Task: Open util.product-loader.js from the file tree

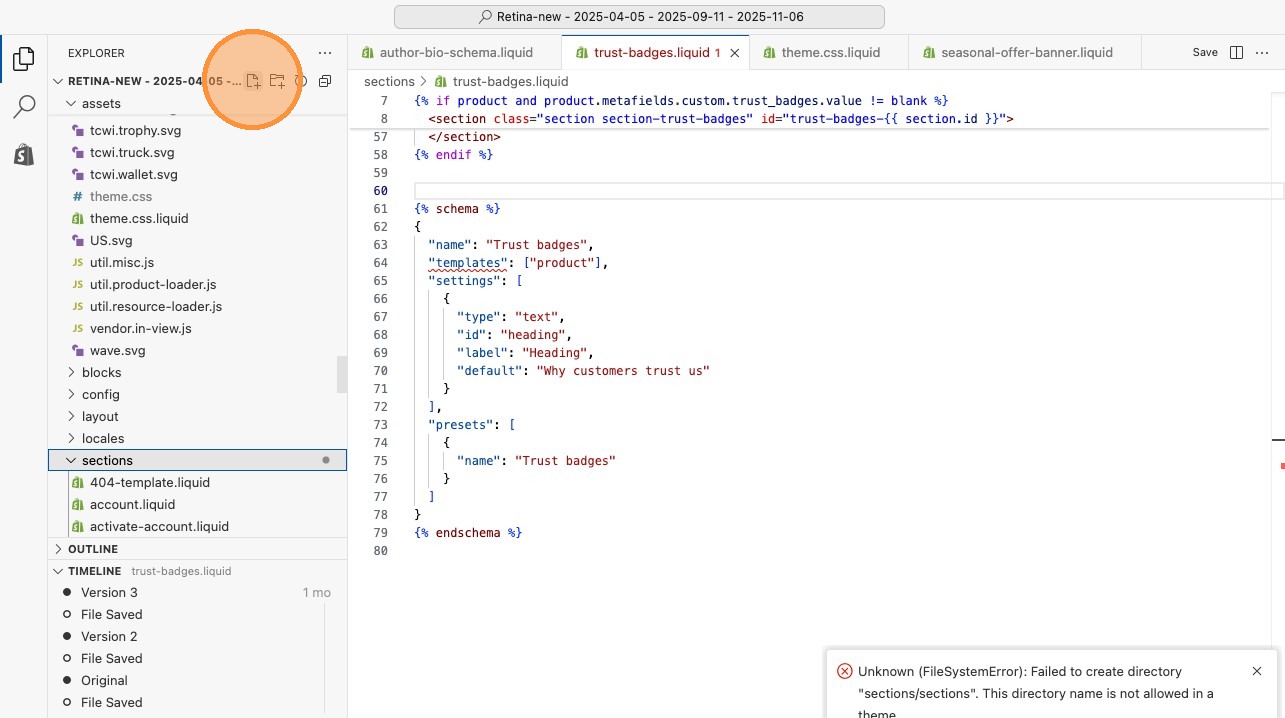Action: coord(152,284)
